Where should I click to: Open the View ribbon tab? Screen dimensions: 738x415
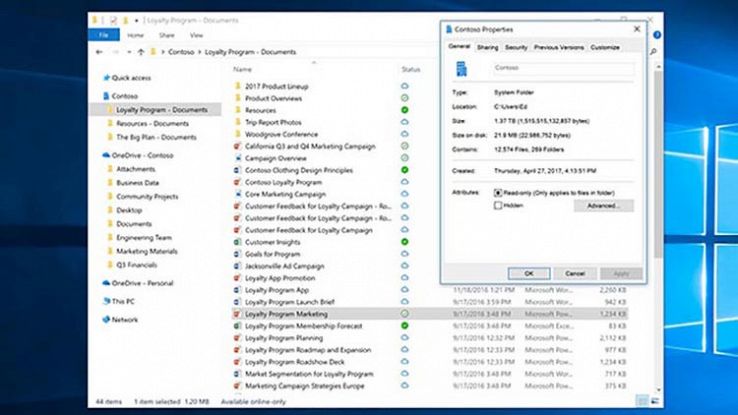click(196, 35)
